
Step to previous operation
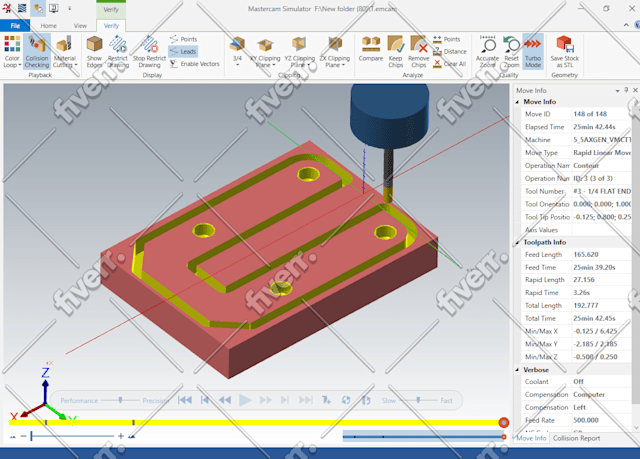[205, 400]
